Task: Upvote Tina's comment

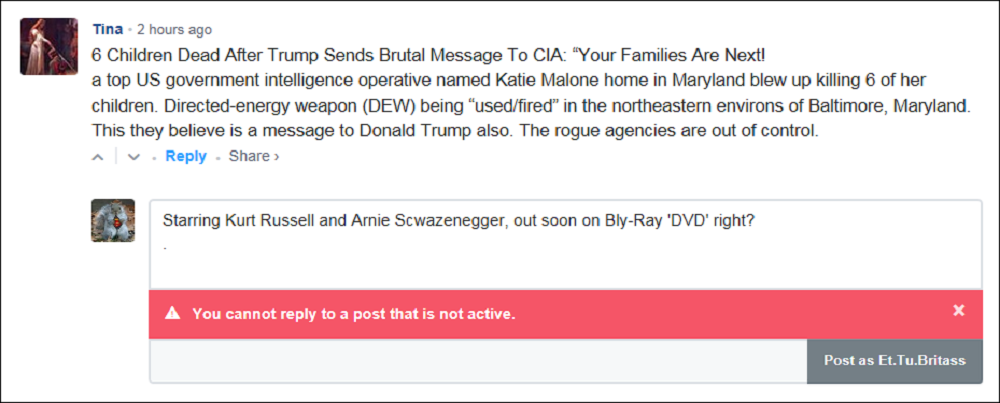Action: (98, 157)
